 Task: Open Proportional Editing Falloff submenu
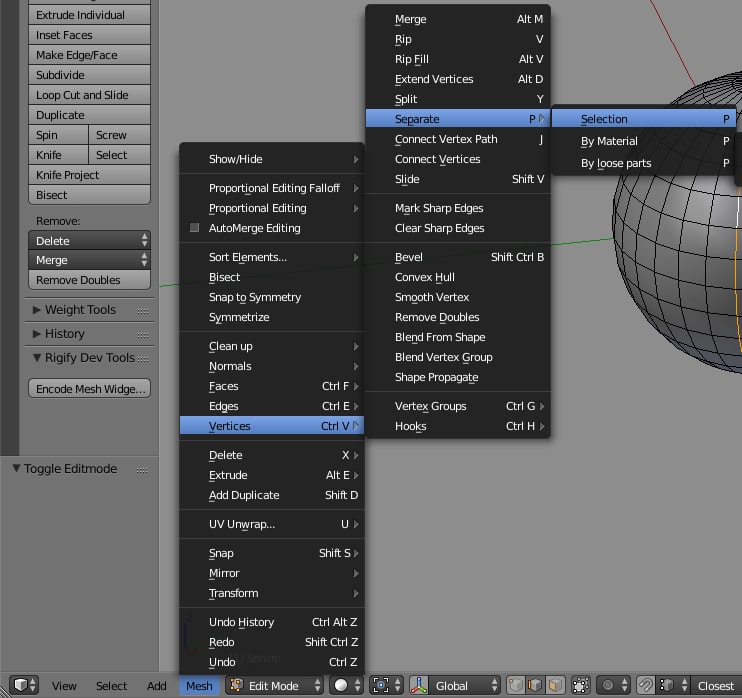pyautogui.click(x=272, y=188)
